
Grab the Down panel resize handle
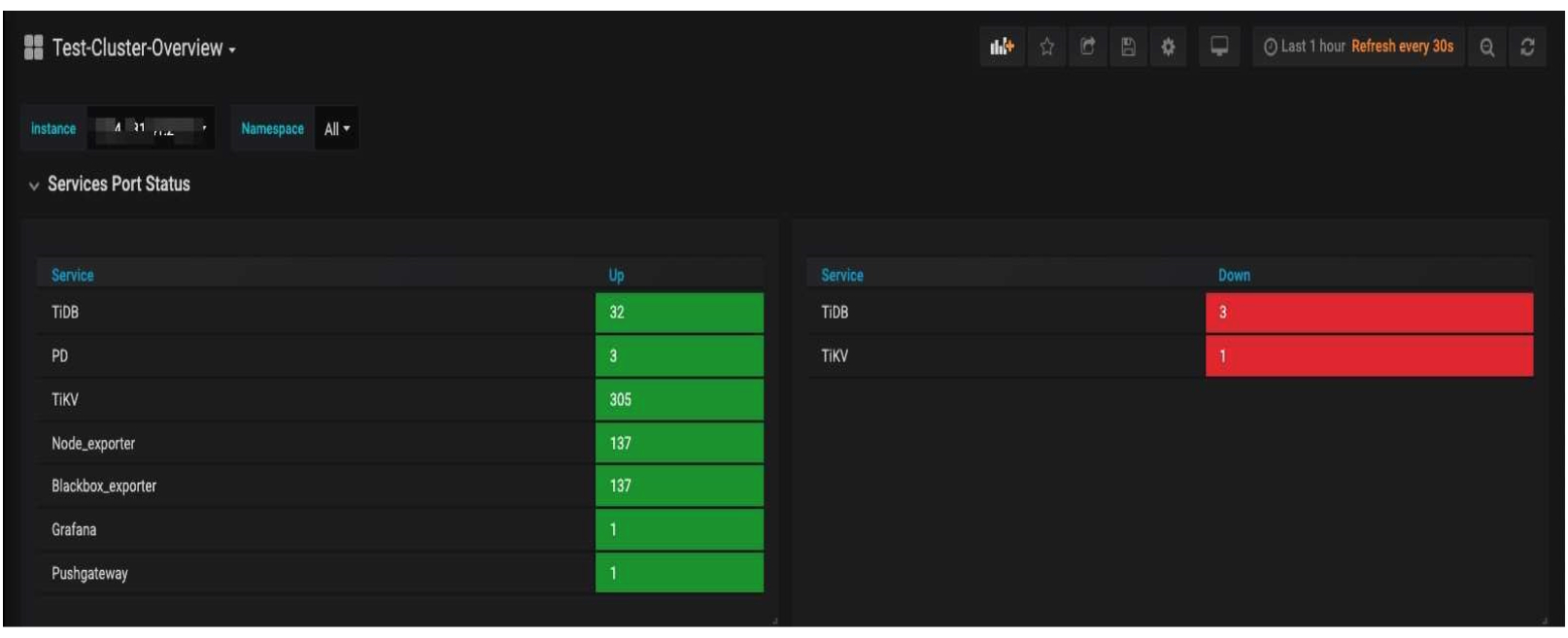(1544, 620)
